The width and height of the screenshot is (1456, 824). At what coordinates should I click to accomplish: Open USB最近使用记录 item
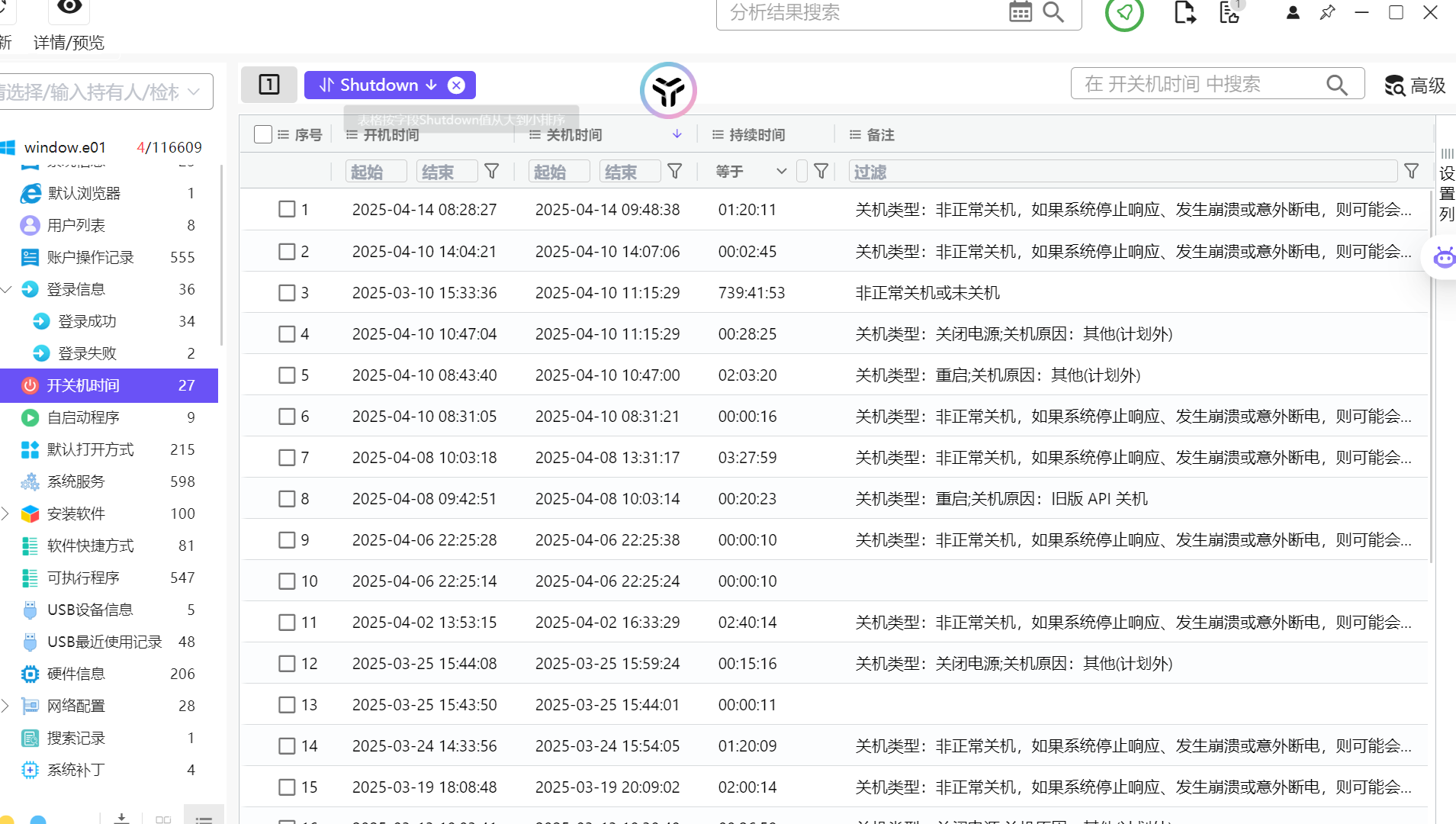109,642
